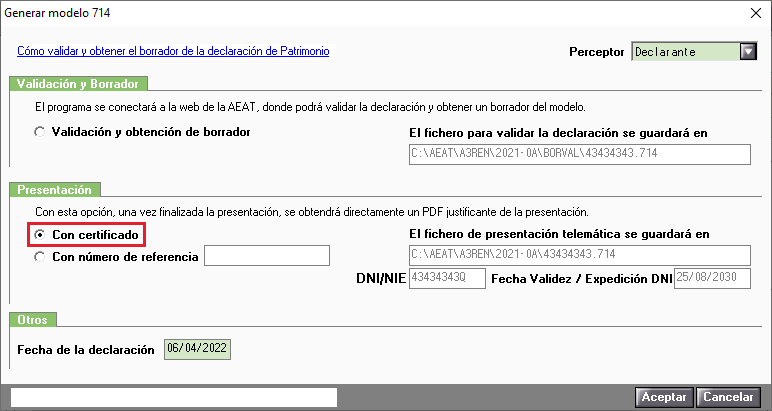This screenshot has height=411, width=772.
Task: Click the Aceptar button
Action: 664,397
